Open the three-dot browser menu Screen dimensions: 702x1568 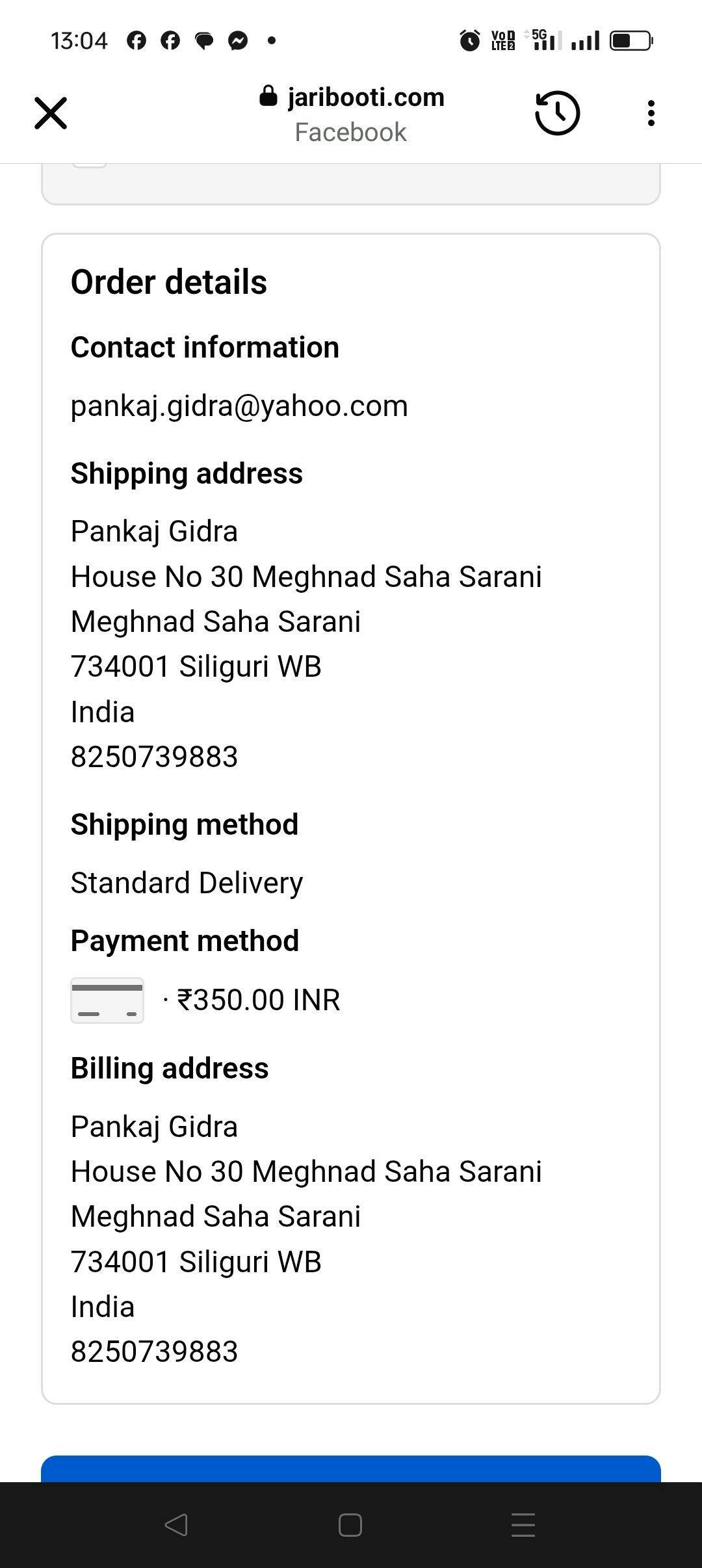[651, 114]
